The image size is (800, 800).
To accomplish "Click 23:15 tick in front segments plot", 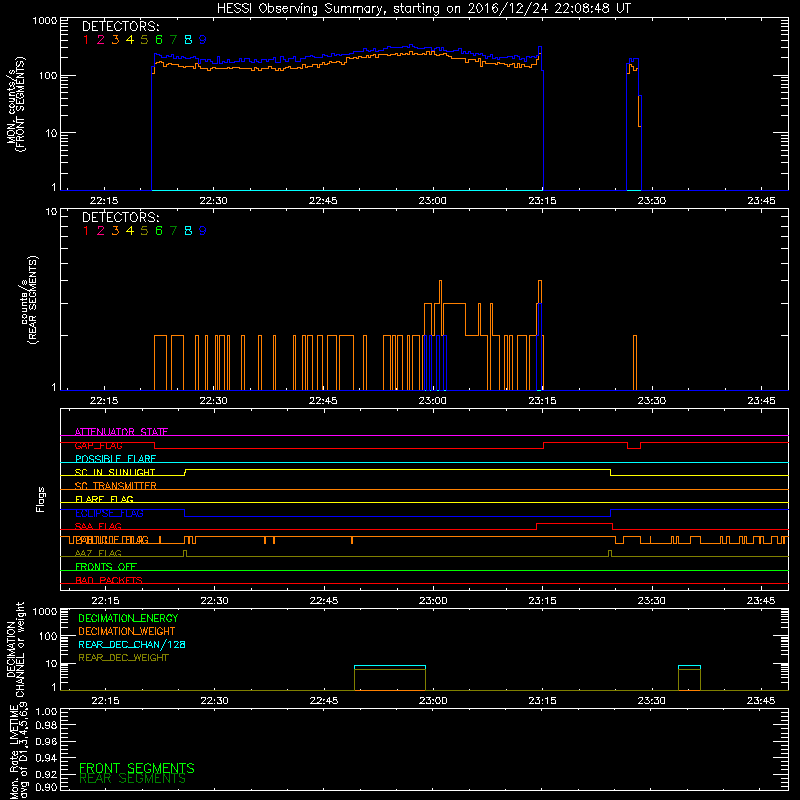I will coord(542,201).
